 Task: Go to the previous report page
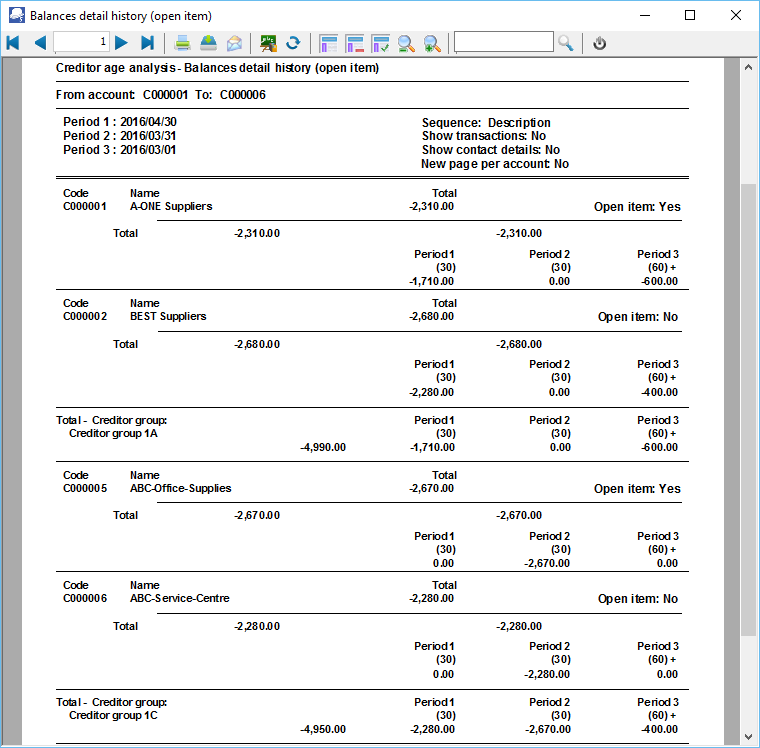point(39,43)
